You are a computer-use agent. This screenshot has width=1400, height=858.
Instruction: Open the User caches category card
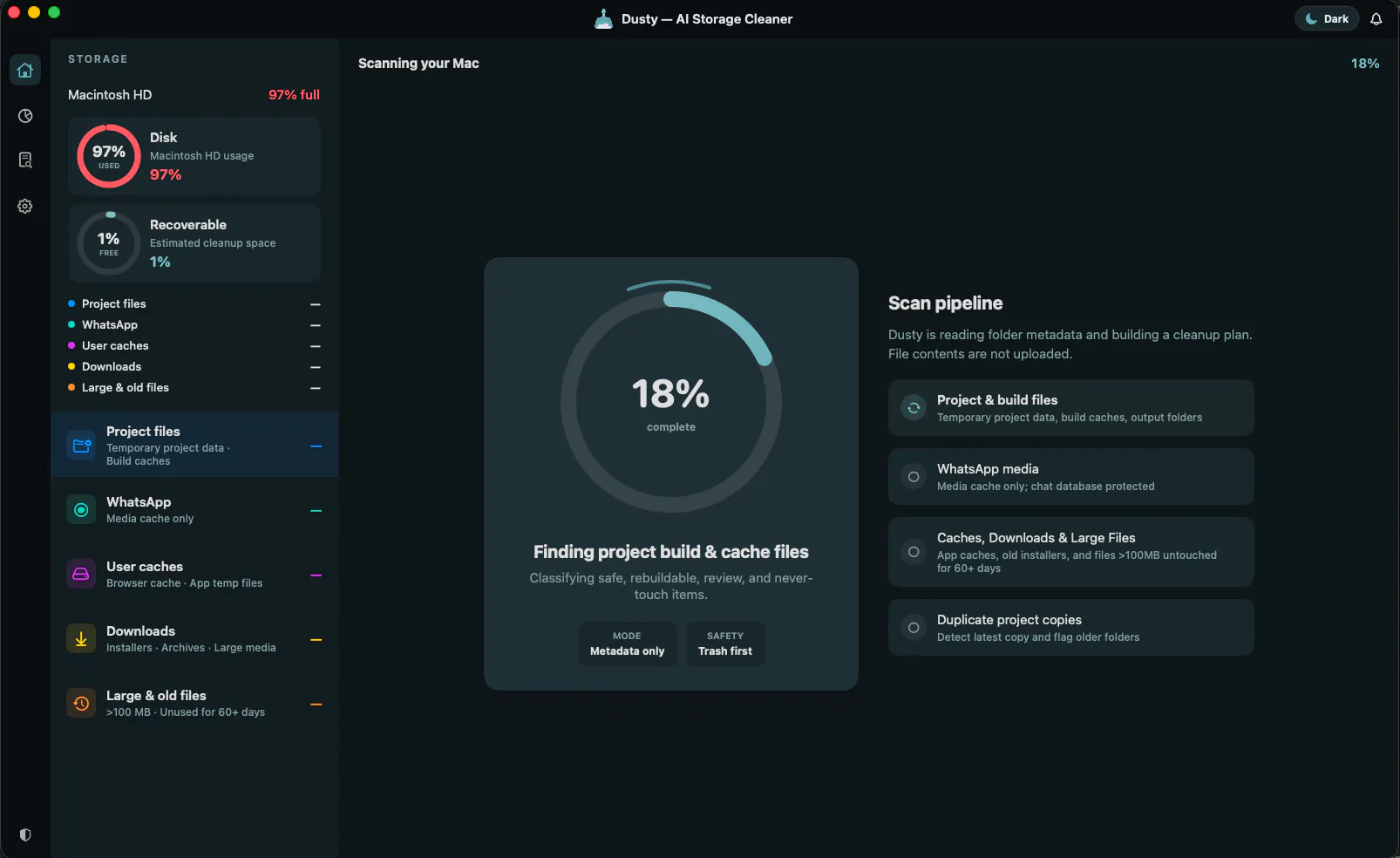tap(194, 575)
